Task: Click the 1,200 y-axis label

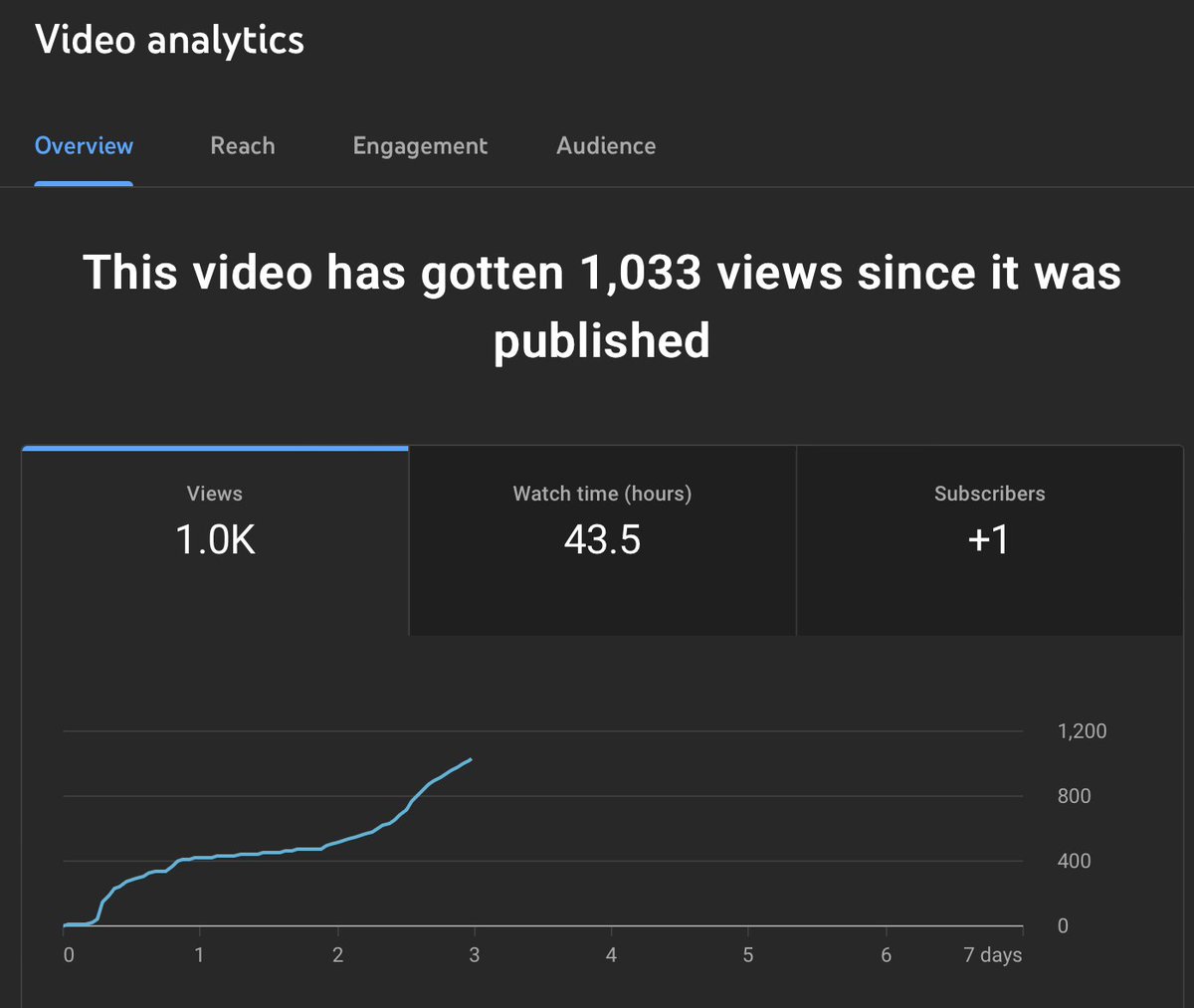Action: (x=1082, y=731)
